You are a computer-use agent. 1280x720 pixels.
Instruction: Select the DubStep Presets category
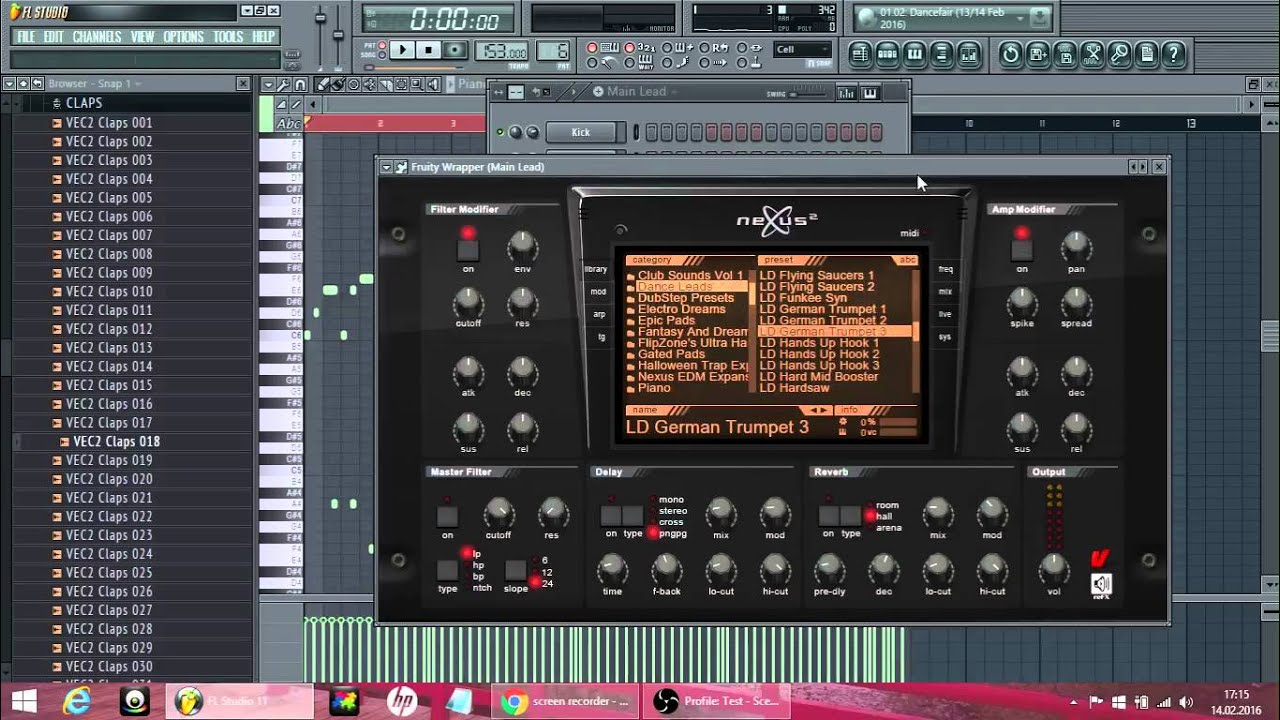pyautogui.click(x=688, y=298)
